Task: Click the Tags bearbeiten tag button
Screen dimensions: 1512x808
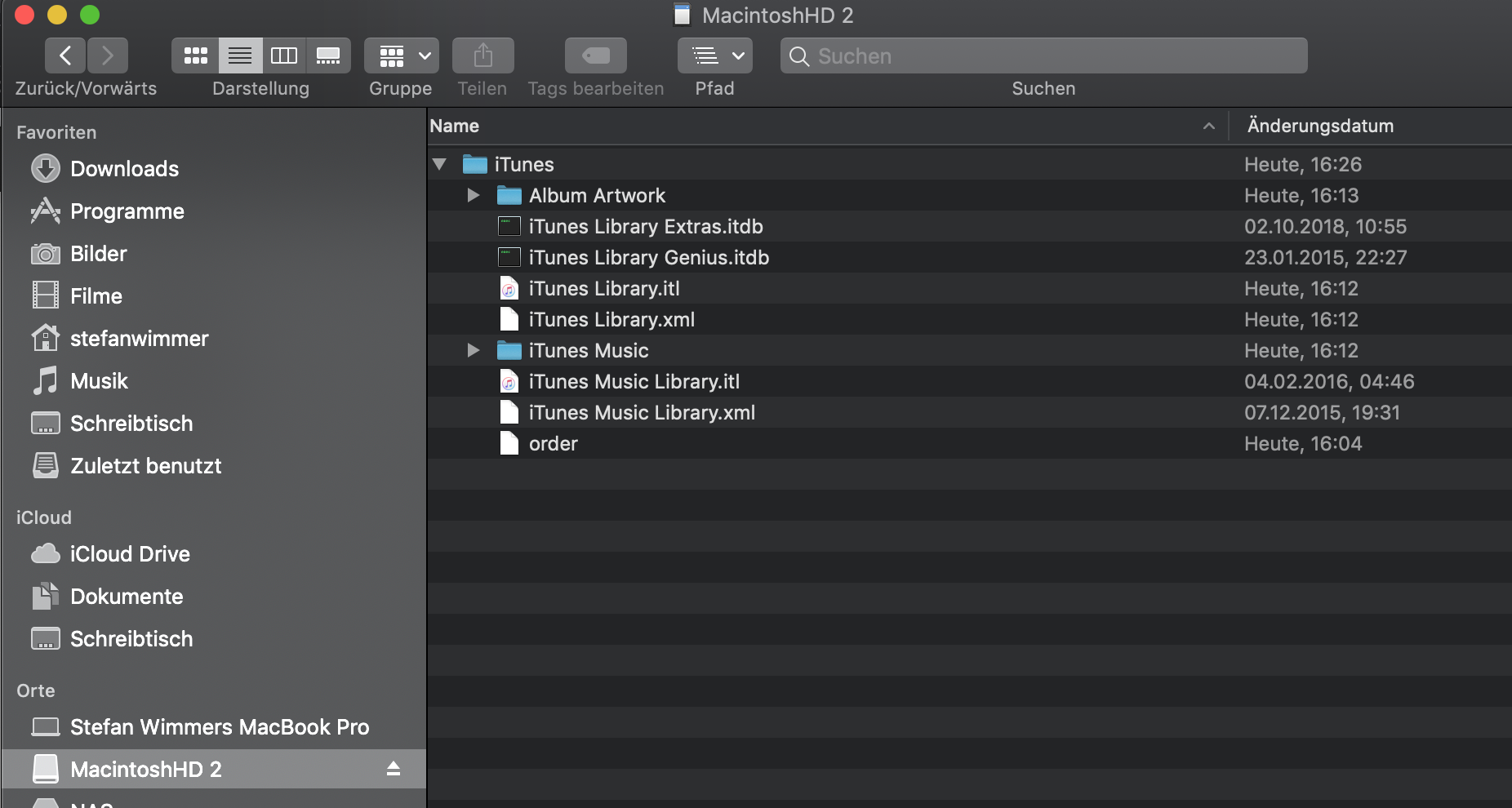Action: pos(596,55)
